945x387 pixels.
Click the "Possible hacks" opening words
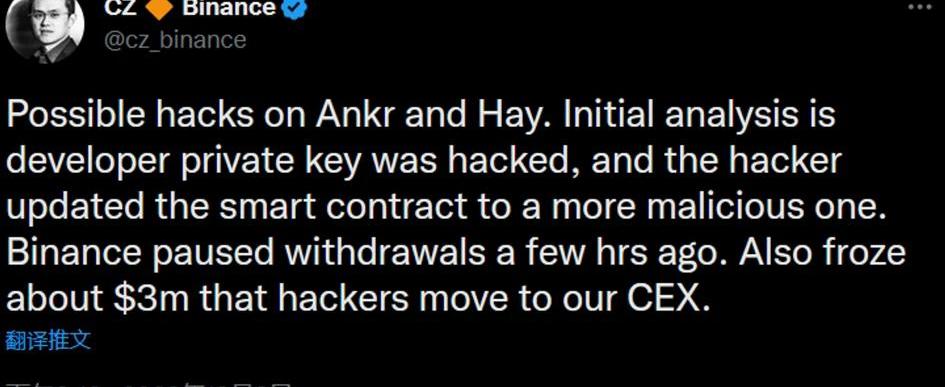(x=130, y=116)
